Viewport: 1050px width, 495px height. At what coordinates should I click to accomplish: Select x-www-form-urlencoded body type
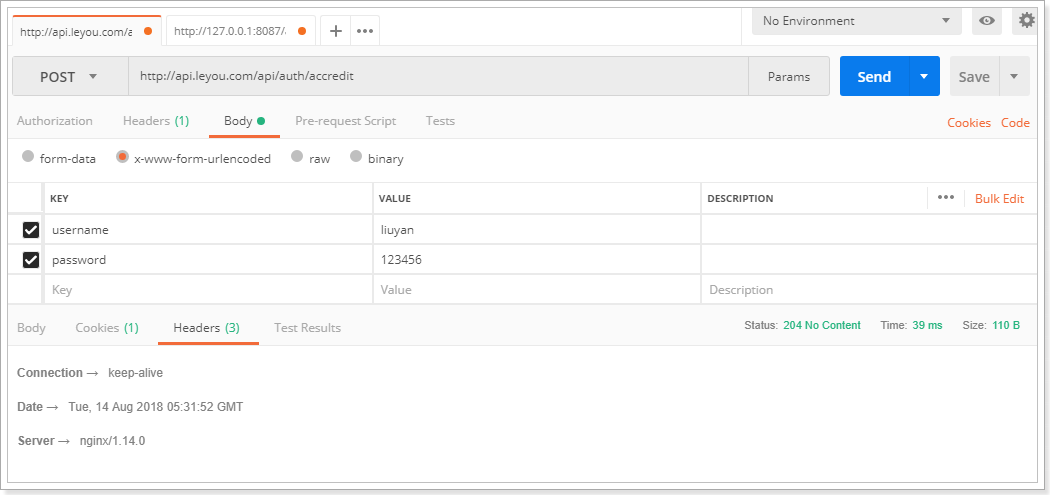click(122, 157)
